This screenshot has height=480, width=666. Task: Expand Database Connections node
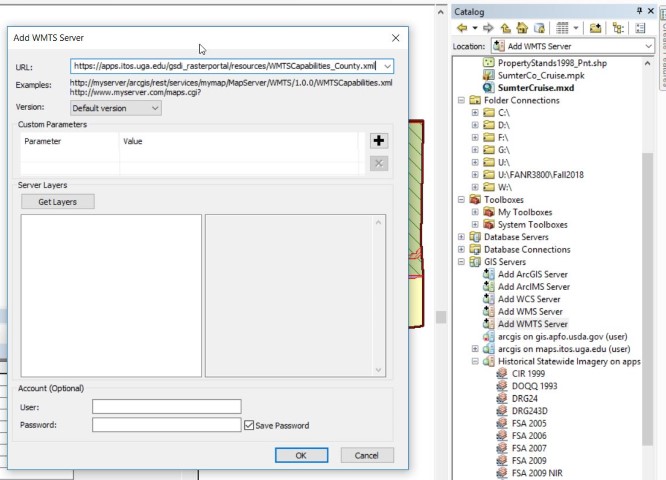tap(461, 249)
